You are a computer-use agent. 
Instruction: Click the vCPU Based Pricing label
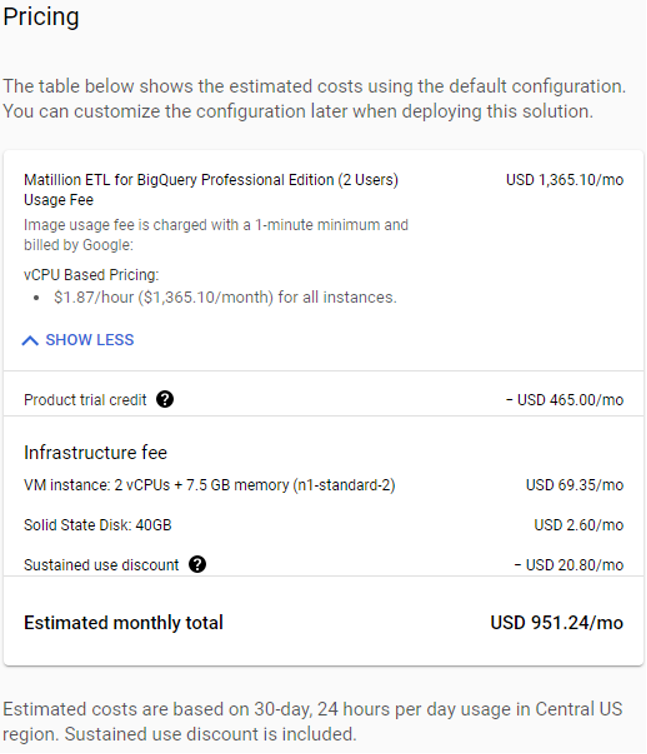91,275
